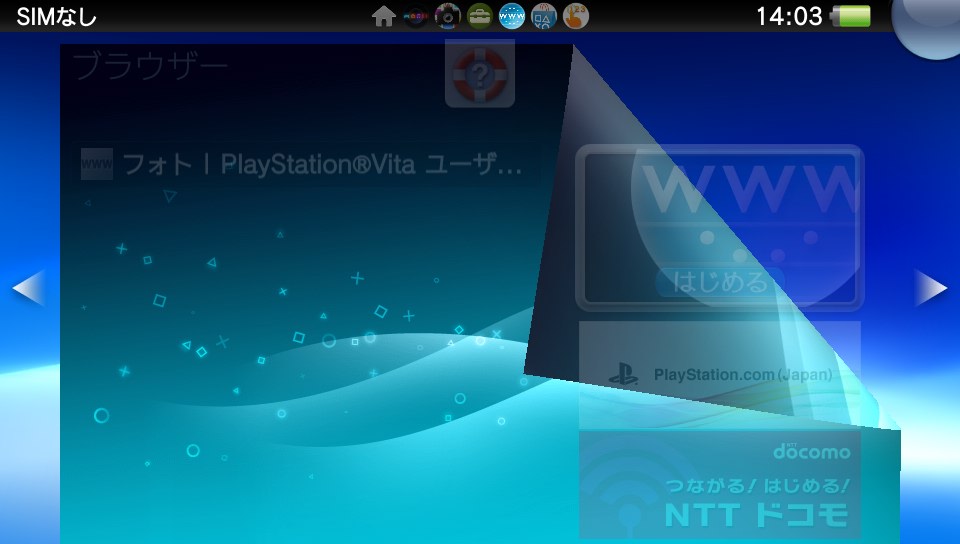This screenshot has height=544, width=960.
Task: Go to the Home screen icon
Action: [x=383, y=17]
